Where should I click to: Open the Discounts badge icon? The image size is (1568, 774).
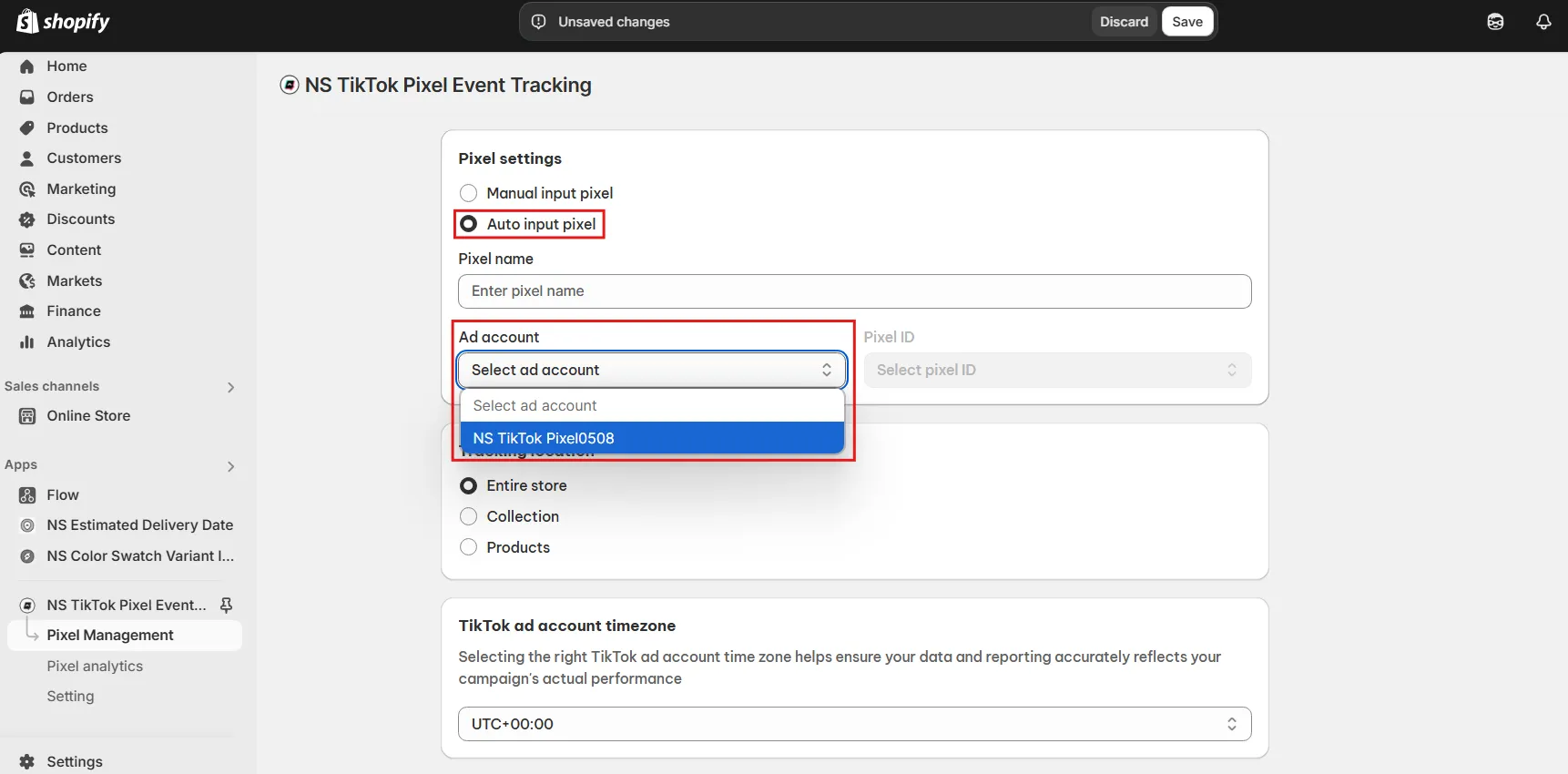(x=27, y=219)
